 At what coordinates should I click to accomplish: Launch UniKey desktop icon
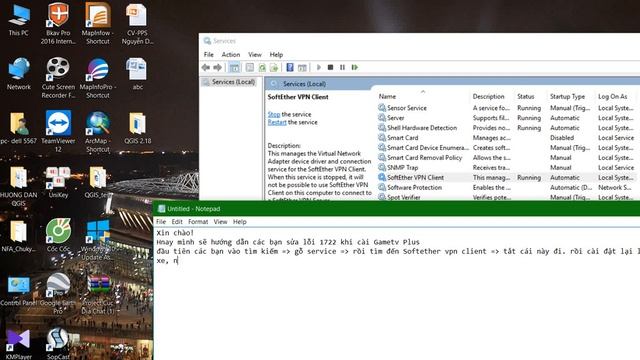[x=58, y=182]
